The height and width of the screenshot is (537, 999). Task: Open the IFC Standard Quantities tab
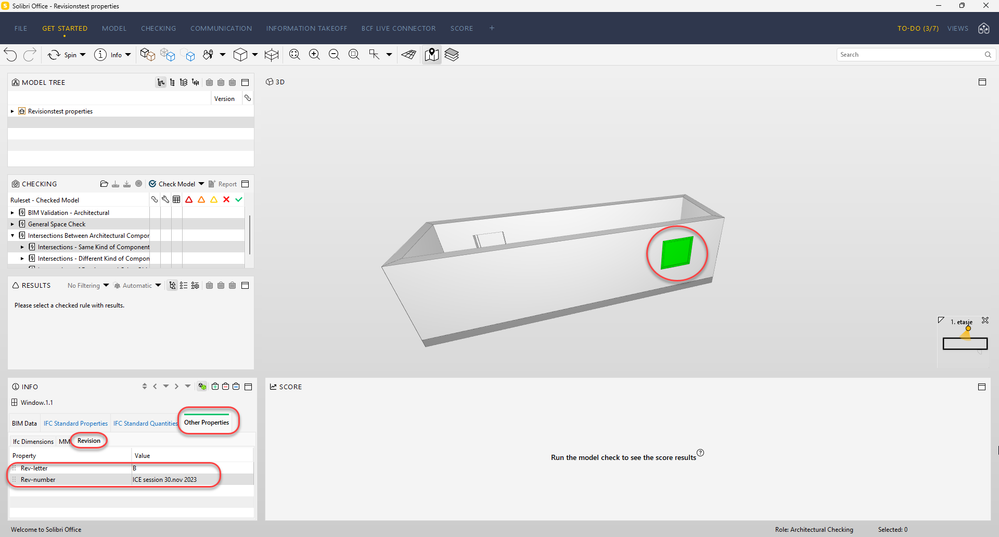pos(145,424)
